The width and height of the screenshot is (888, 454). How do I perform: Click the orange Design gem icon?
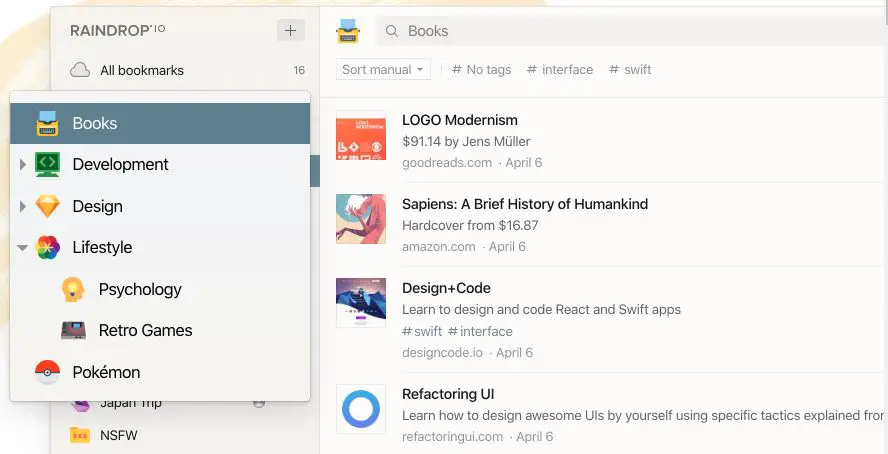(x=48, y=206)
